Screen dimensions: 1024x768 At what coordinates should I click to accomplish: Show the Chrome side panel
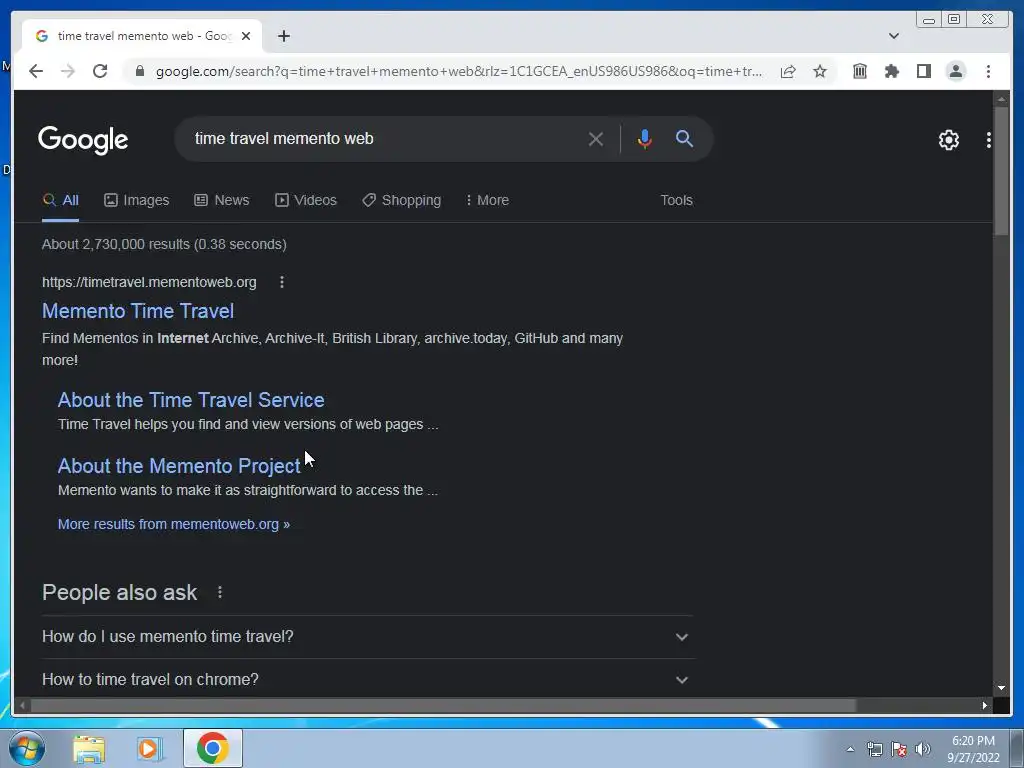[923, 71]
